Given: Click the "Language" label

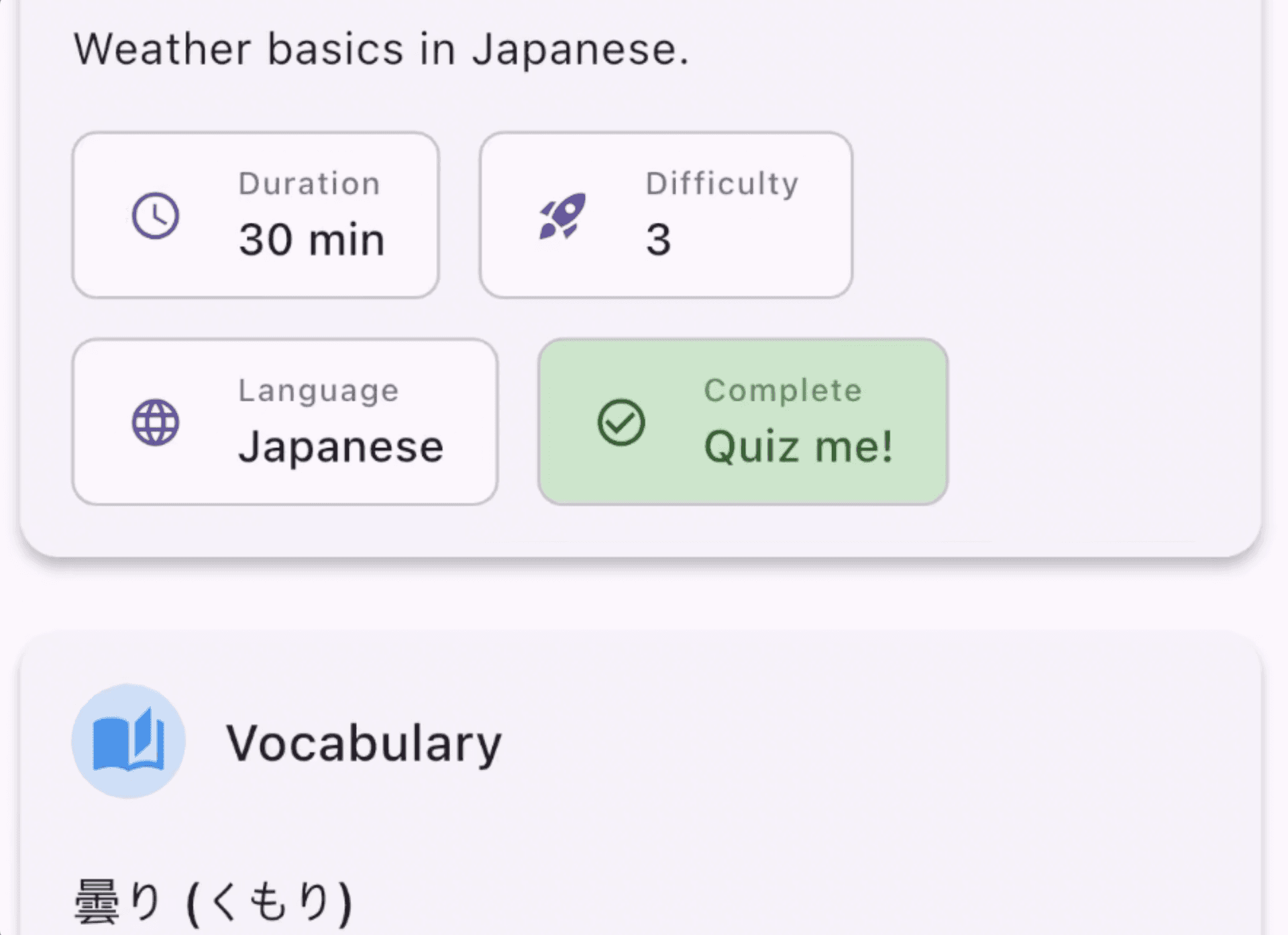Looking at the screenshot, I should pyautogui.click(x=319, y=391).
